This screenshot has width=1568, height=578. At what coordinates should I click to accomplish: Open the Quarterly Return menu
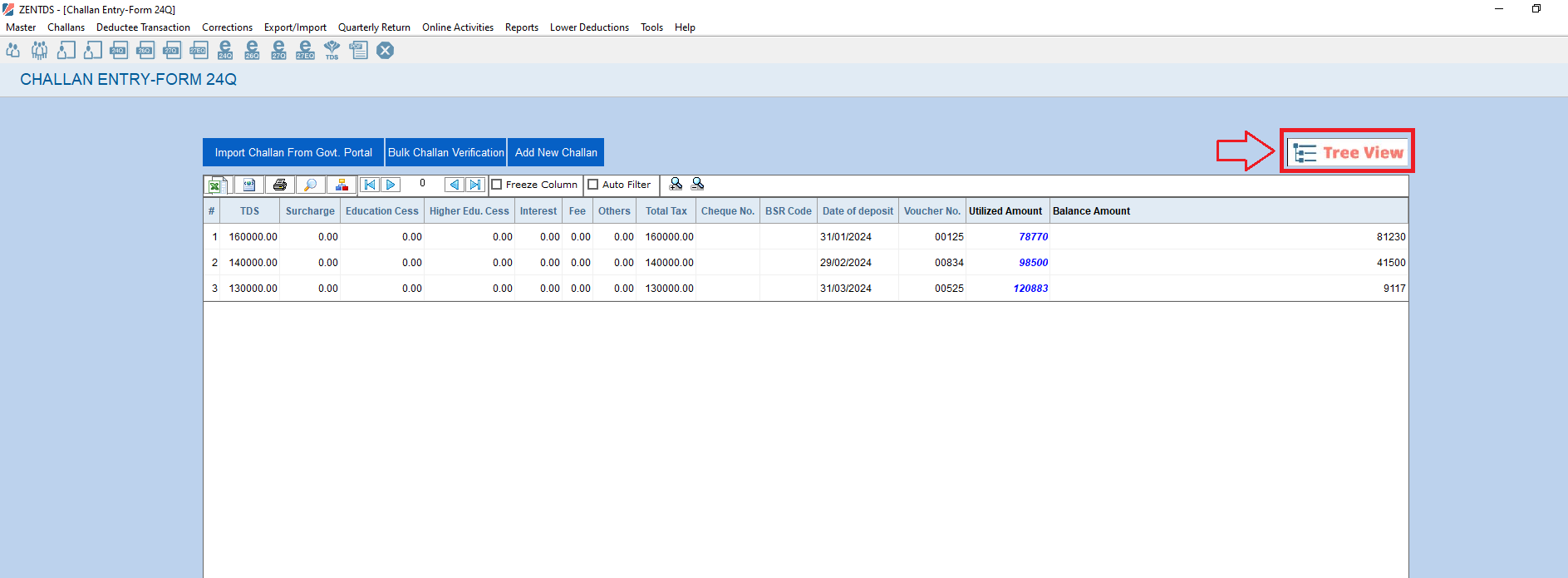374,27
